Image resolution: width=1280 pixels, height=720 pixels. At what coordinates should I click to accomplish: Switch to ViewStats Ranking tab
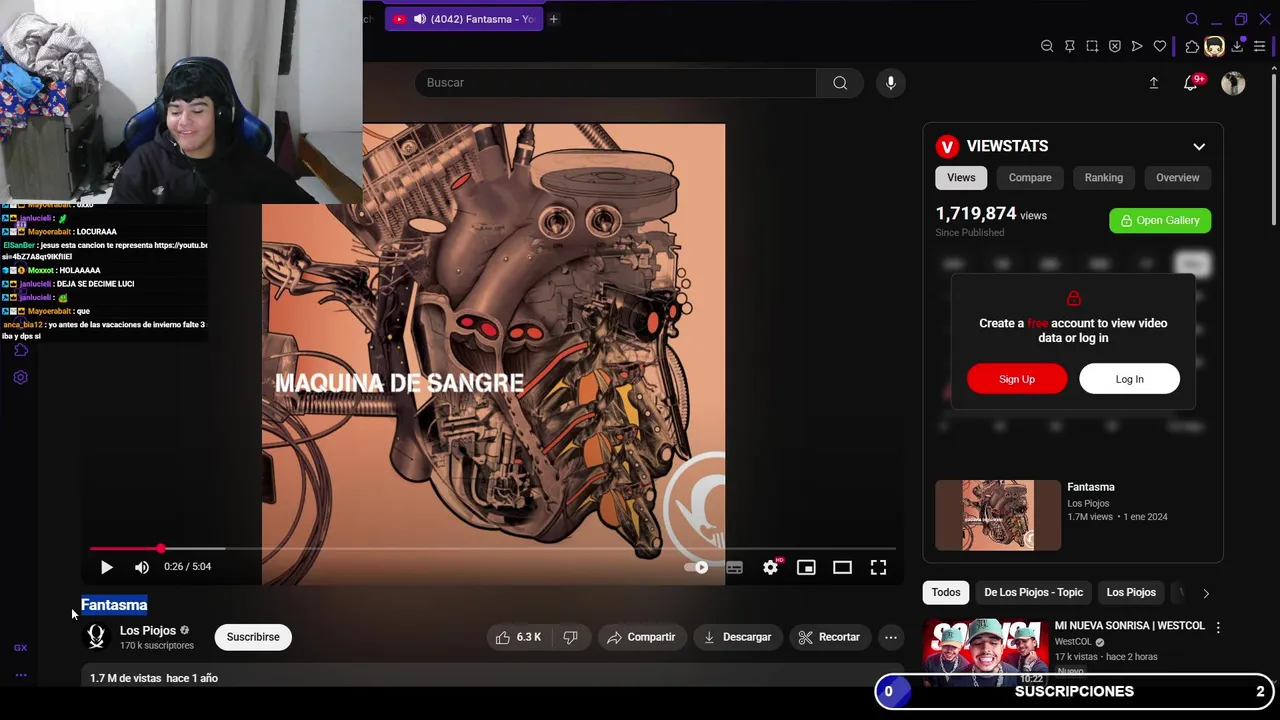click(x=1104, y=177)
